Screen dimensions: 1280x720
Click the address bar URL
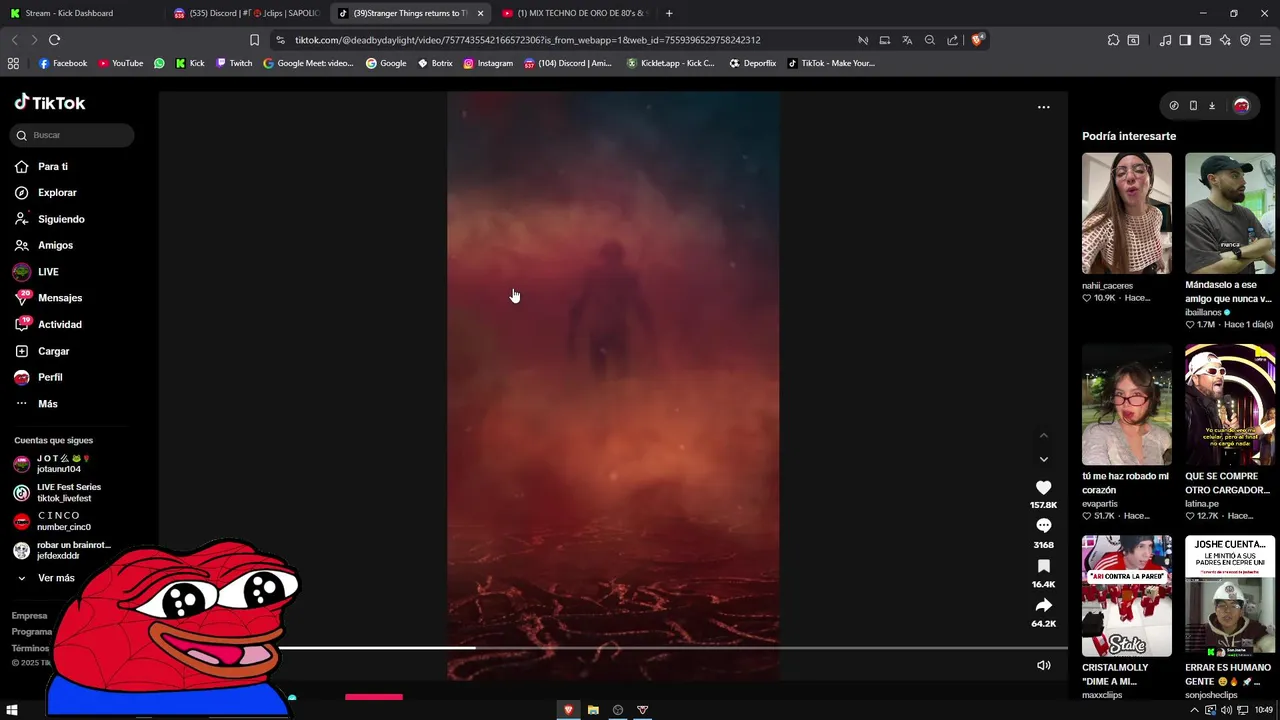(528, 40)
